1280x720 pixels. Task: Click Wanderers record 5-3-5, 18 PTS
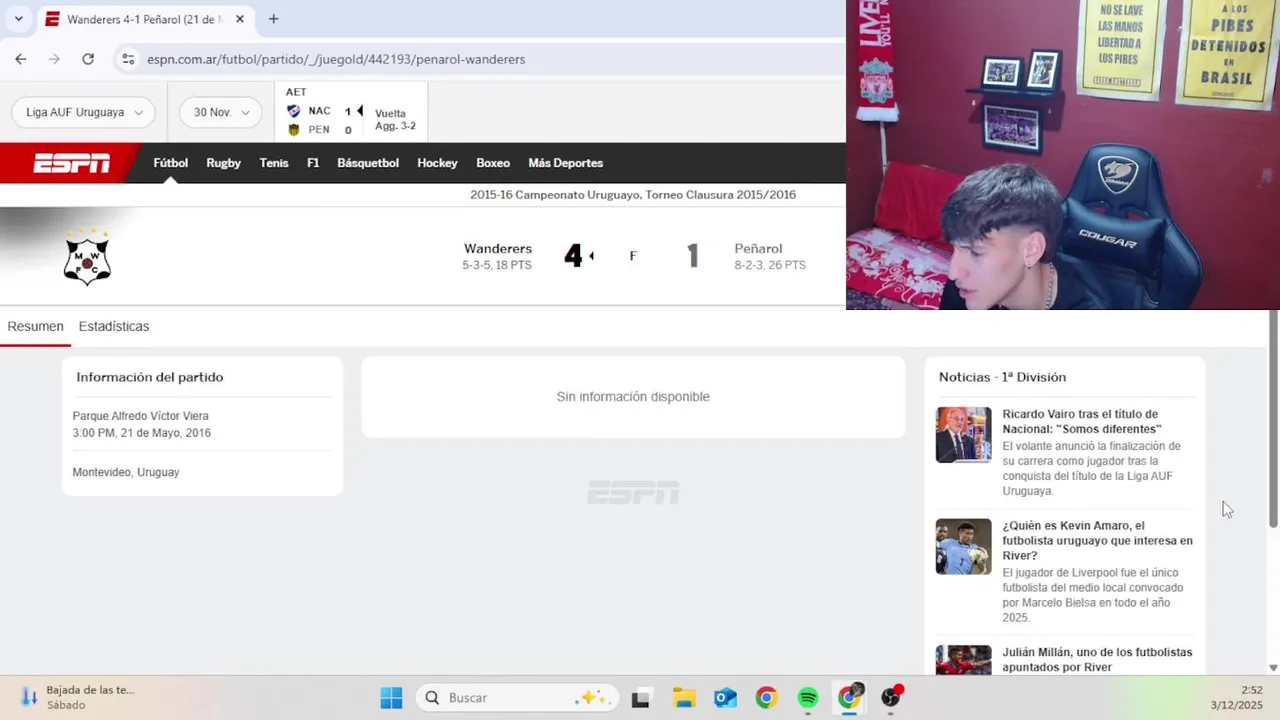[497, 265]
